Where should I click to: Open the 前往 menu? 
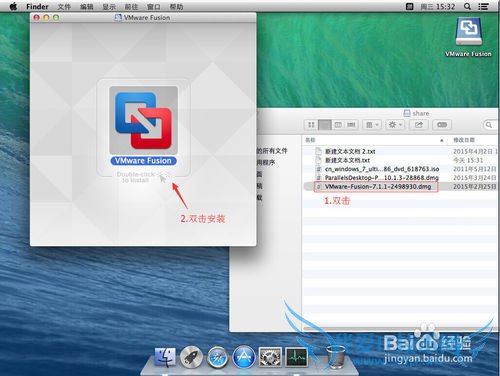tap(131, 6)
